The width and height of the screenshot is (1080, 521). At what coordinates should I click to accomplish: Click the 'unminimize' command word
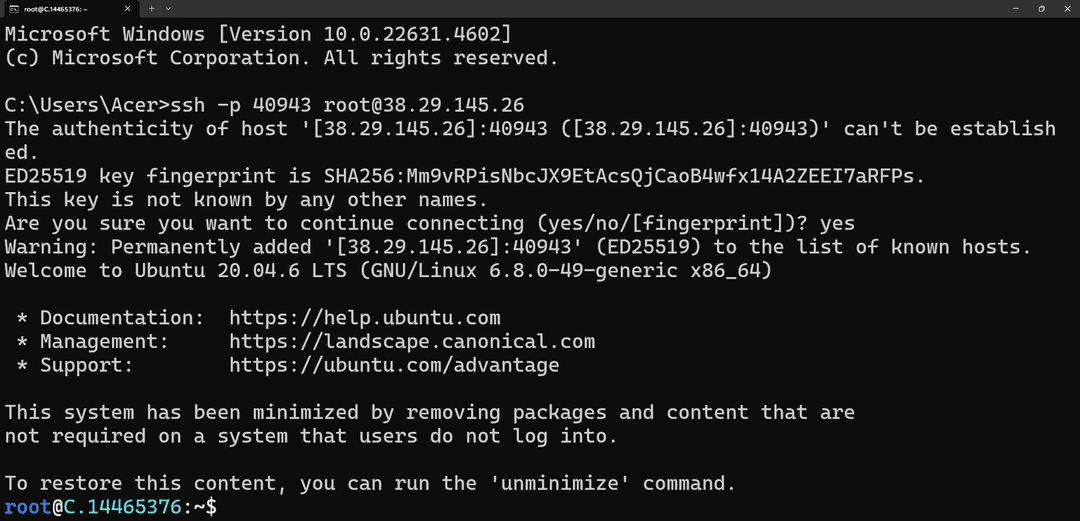[560, 484]
